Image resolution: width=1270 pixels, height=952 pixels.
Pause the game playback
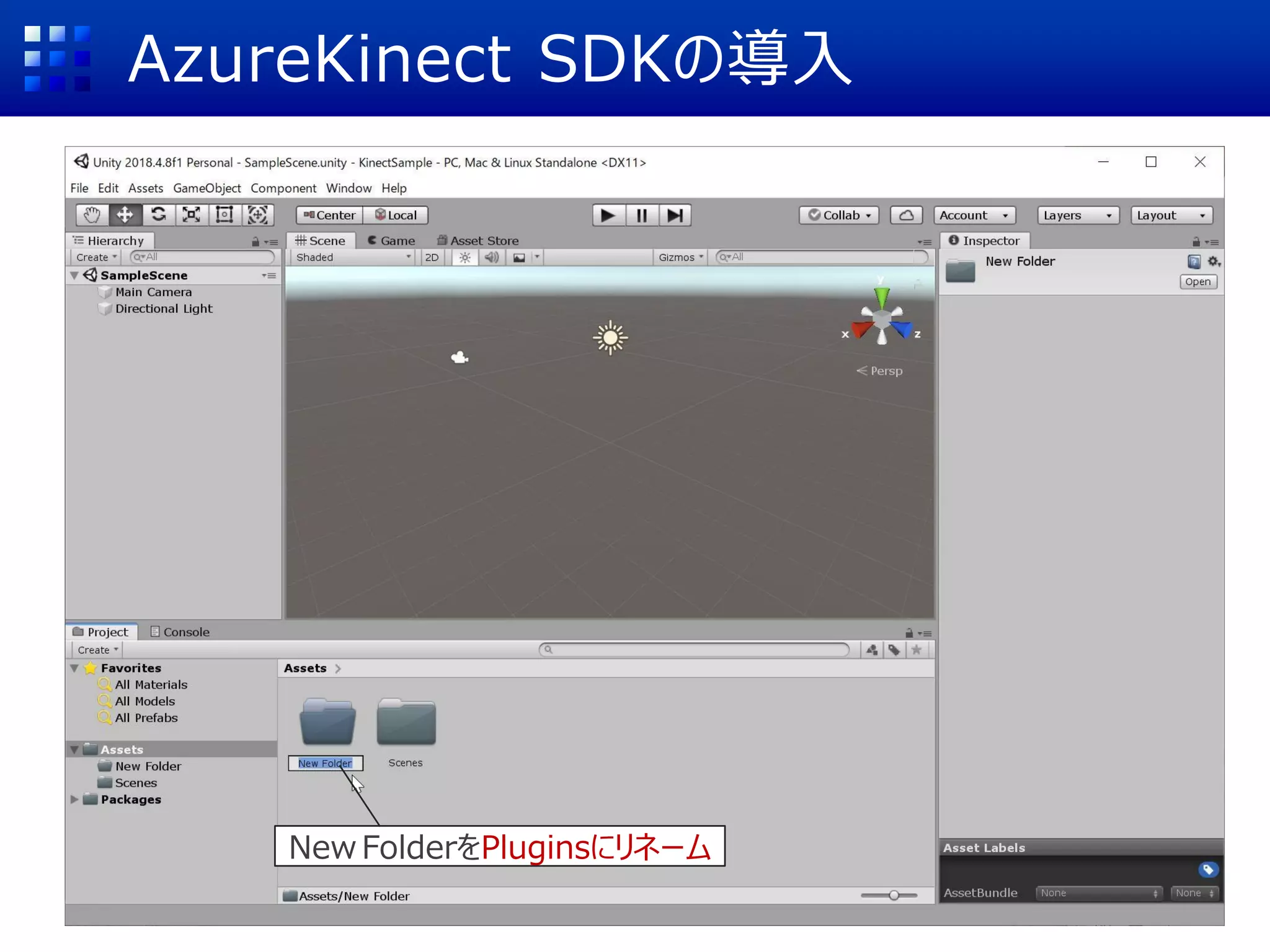(642, 215)
